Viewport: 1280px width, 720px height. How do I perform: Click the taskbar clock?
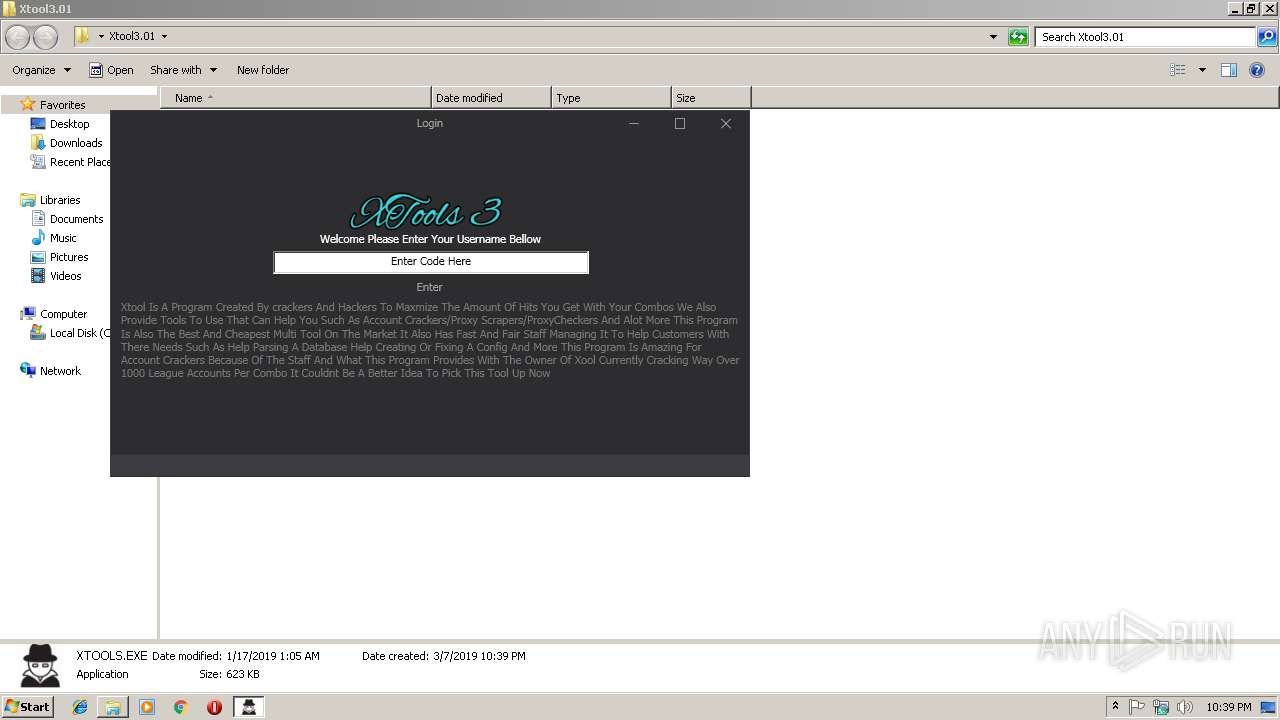[1228, 707]
